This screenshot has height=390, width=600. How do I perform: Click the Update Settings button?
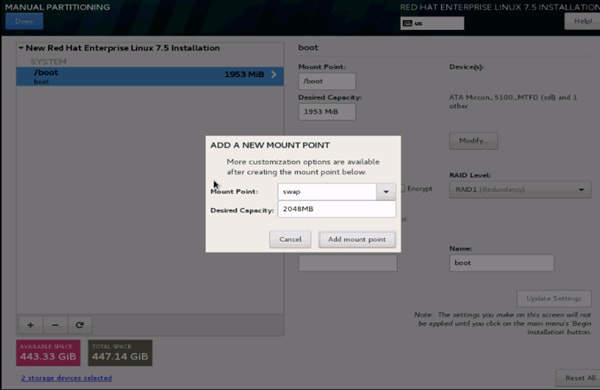tap(554, 299)
